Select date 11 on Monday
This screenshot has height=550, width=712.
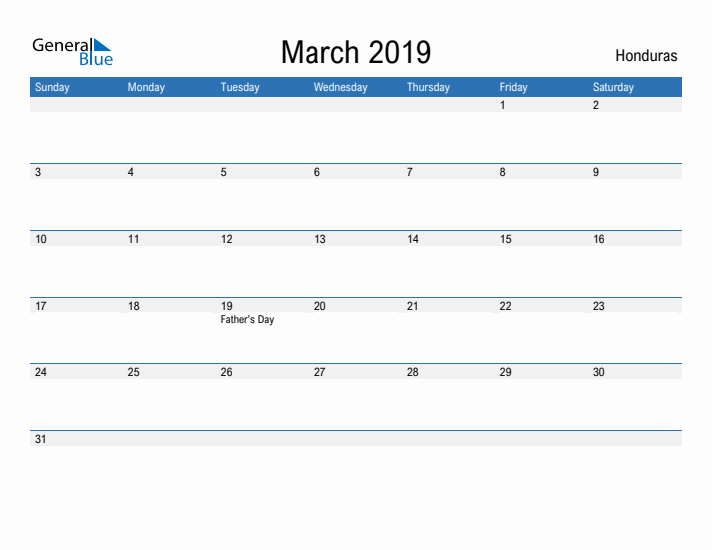point(134,239)
